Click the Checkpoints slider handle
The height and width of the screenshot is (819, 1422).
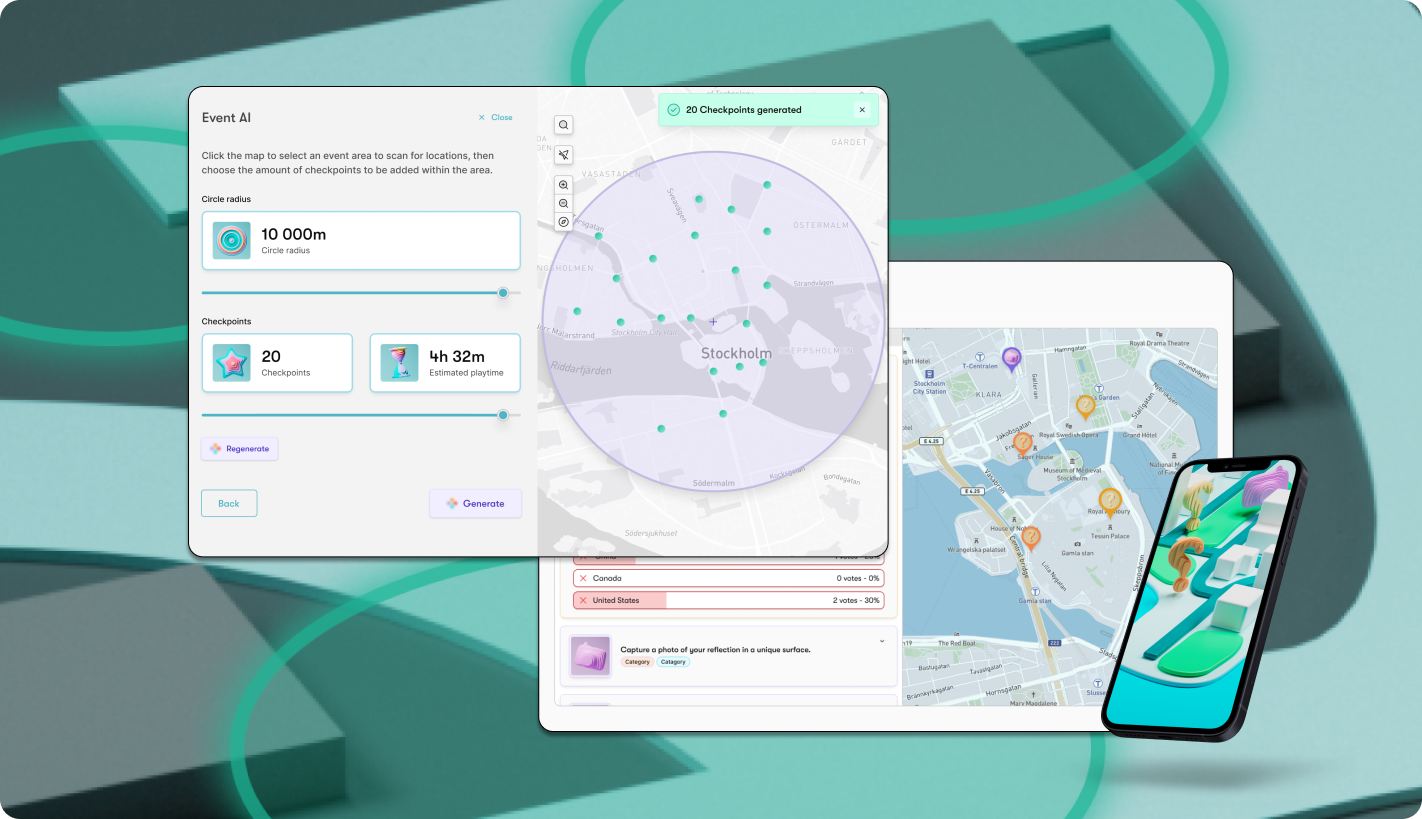click(503, 415)
